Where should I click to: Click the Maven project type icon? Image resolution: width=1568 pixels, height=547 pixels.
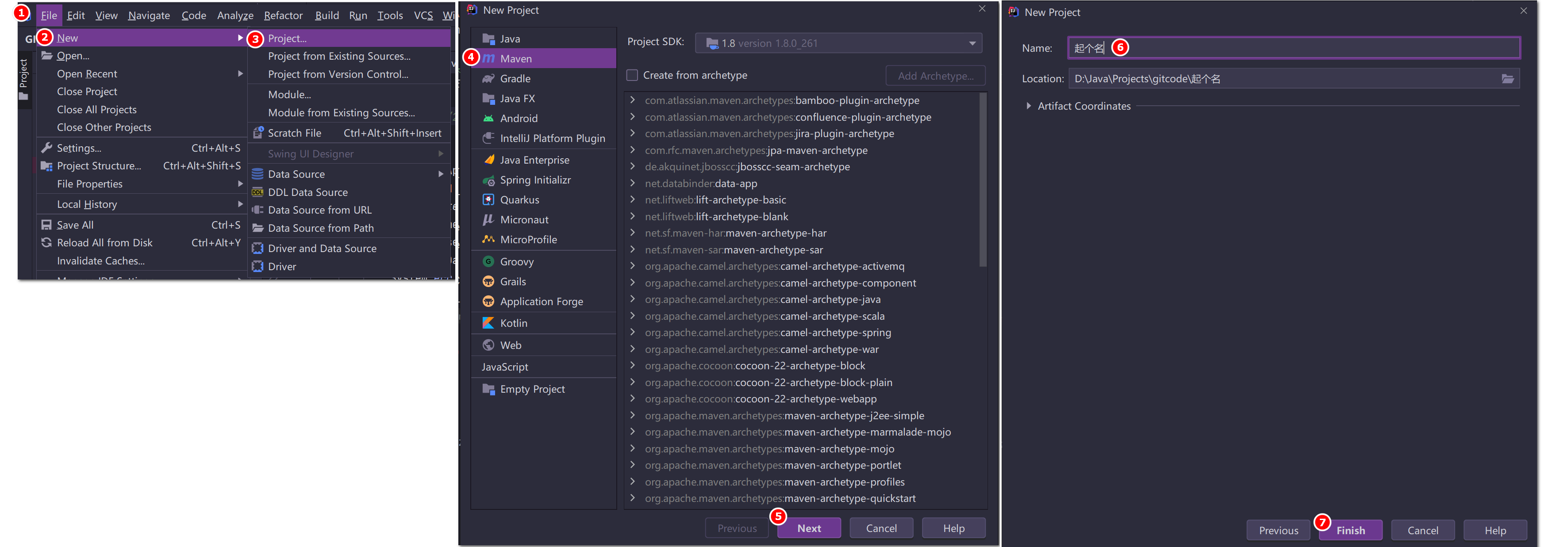489,58
